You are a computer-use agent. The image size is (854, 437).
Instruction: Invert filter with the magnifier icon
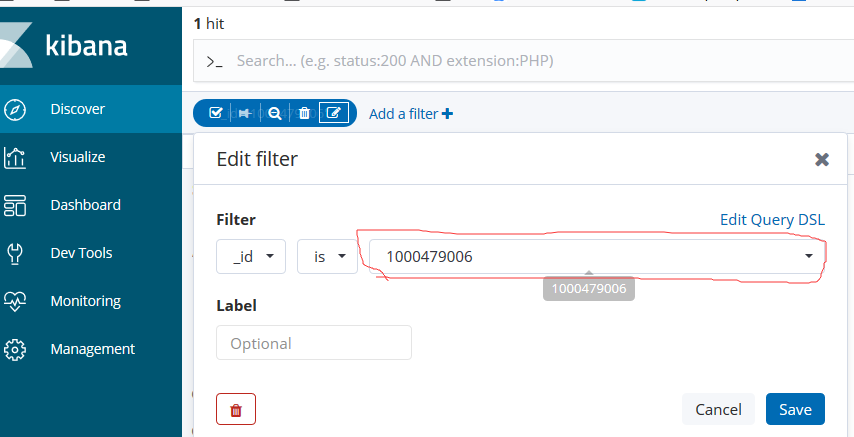click(x=274, y=114)
